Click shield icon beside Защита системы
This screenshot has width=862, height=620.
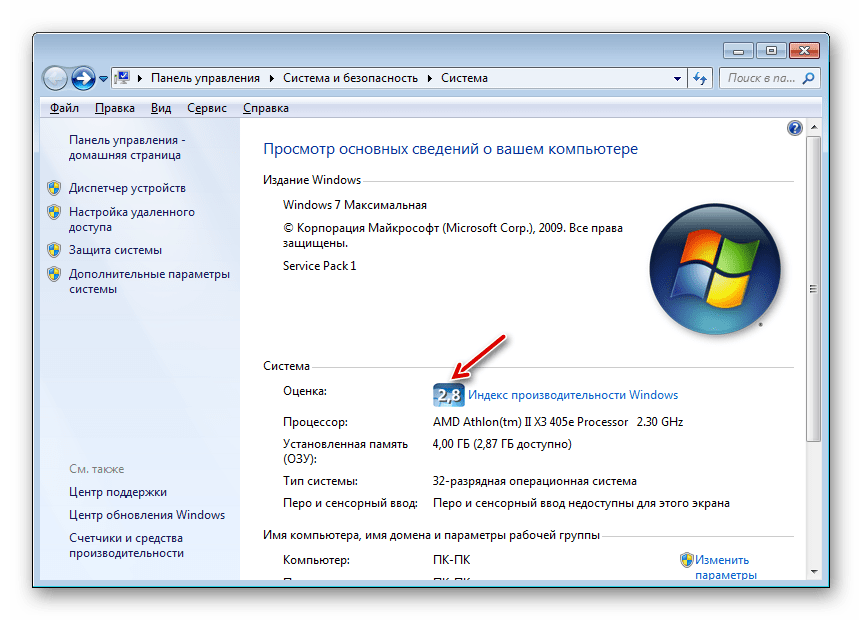coord(54,250)
